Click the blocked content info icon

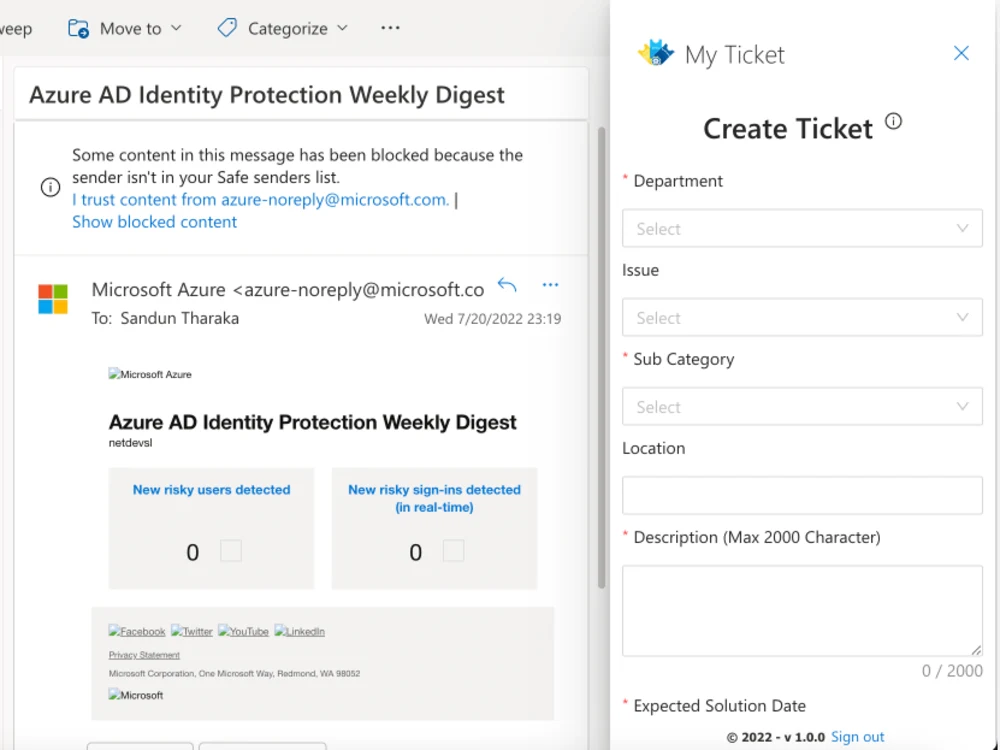click(x=50, y=188)
